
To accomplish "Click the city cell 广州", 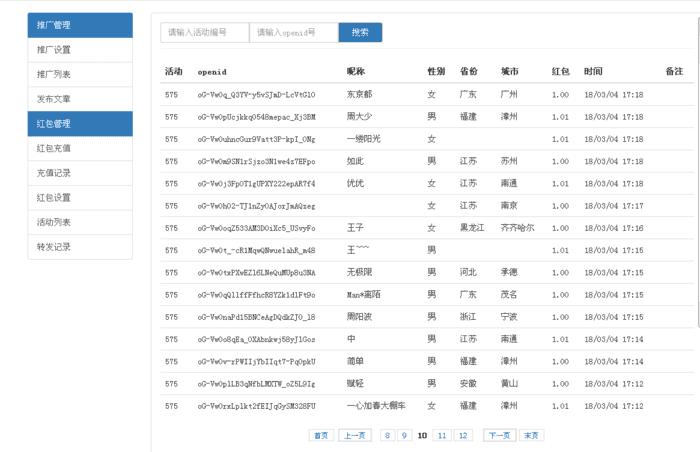I will tap(509, 95).
